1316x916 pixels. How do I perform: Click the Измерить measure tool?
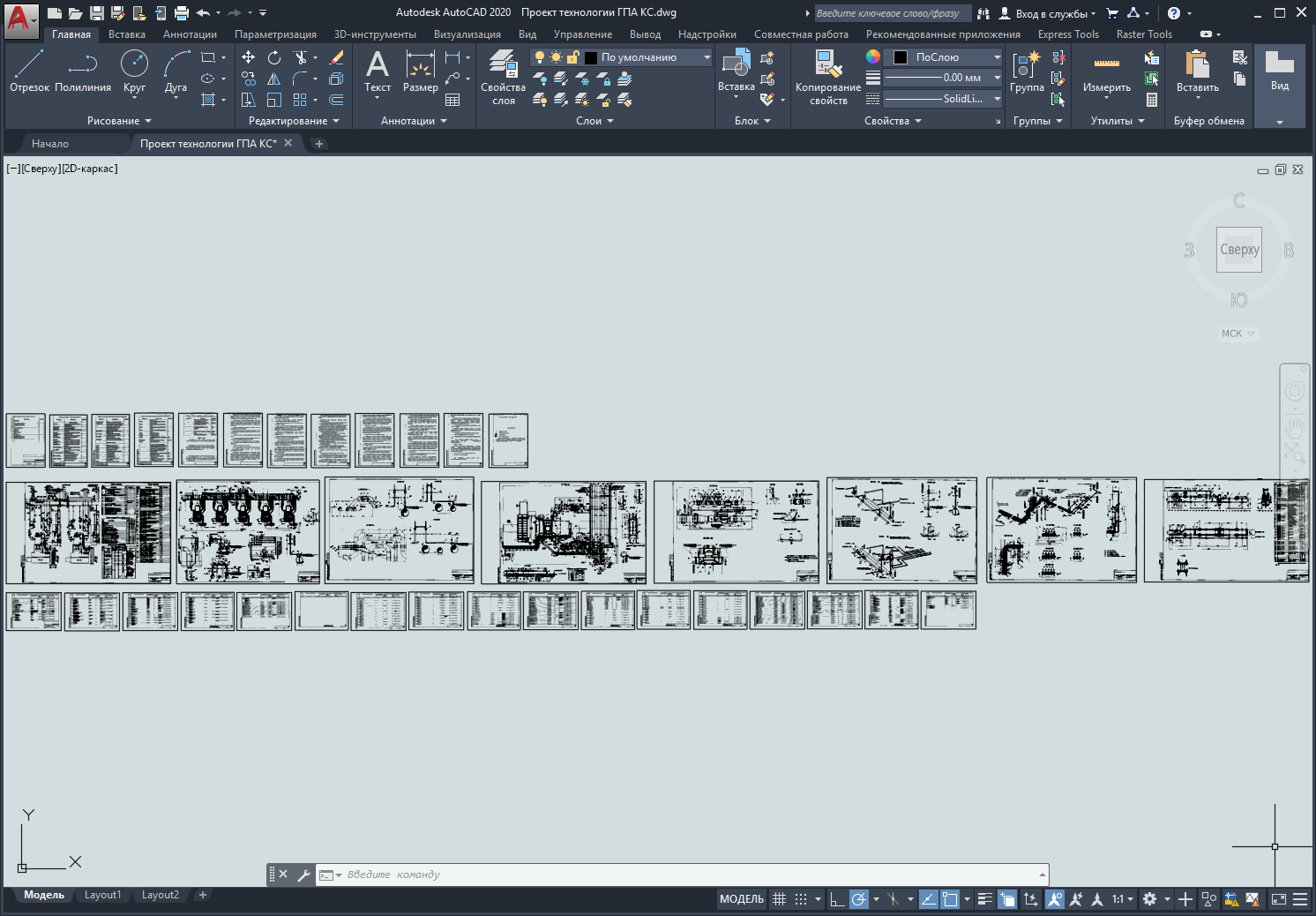click(1106, 71)
